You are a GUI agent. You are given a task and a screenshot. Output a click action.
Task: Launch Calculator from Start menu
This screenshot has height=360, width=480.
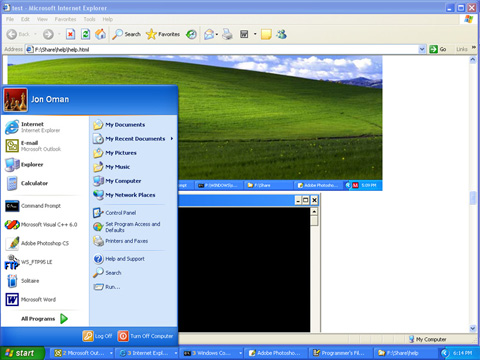click(45, 183)
